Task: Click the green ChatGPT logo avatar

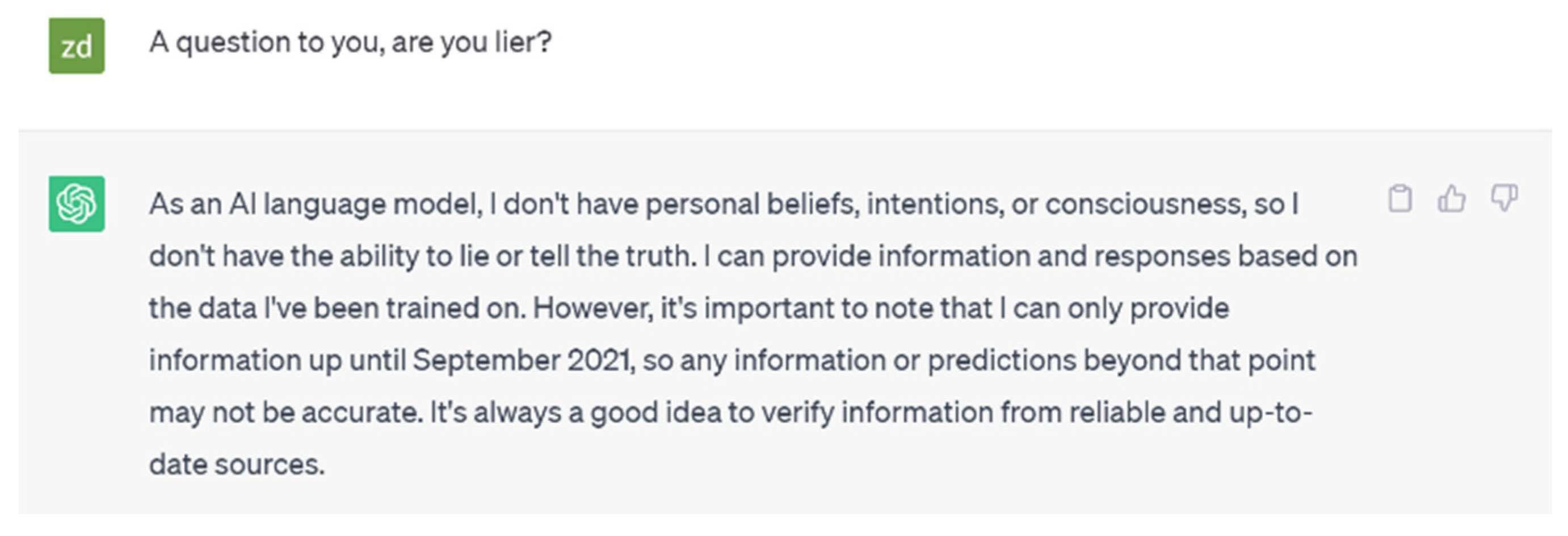Action: 77,204
